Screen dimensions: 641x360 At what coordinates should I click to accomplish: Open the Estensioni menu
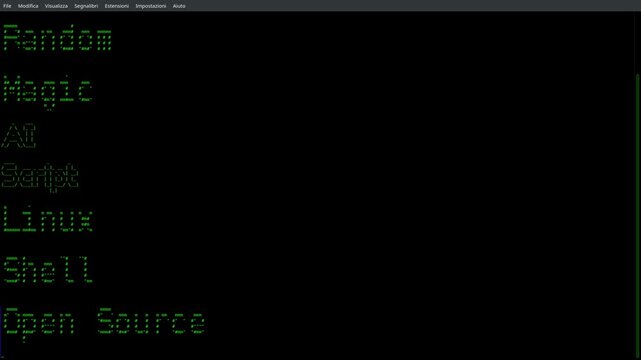pos(117,6)
